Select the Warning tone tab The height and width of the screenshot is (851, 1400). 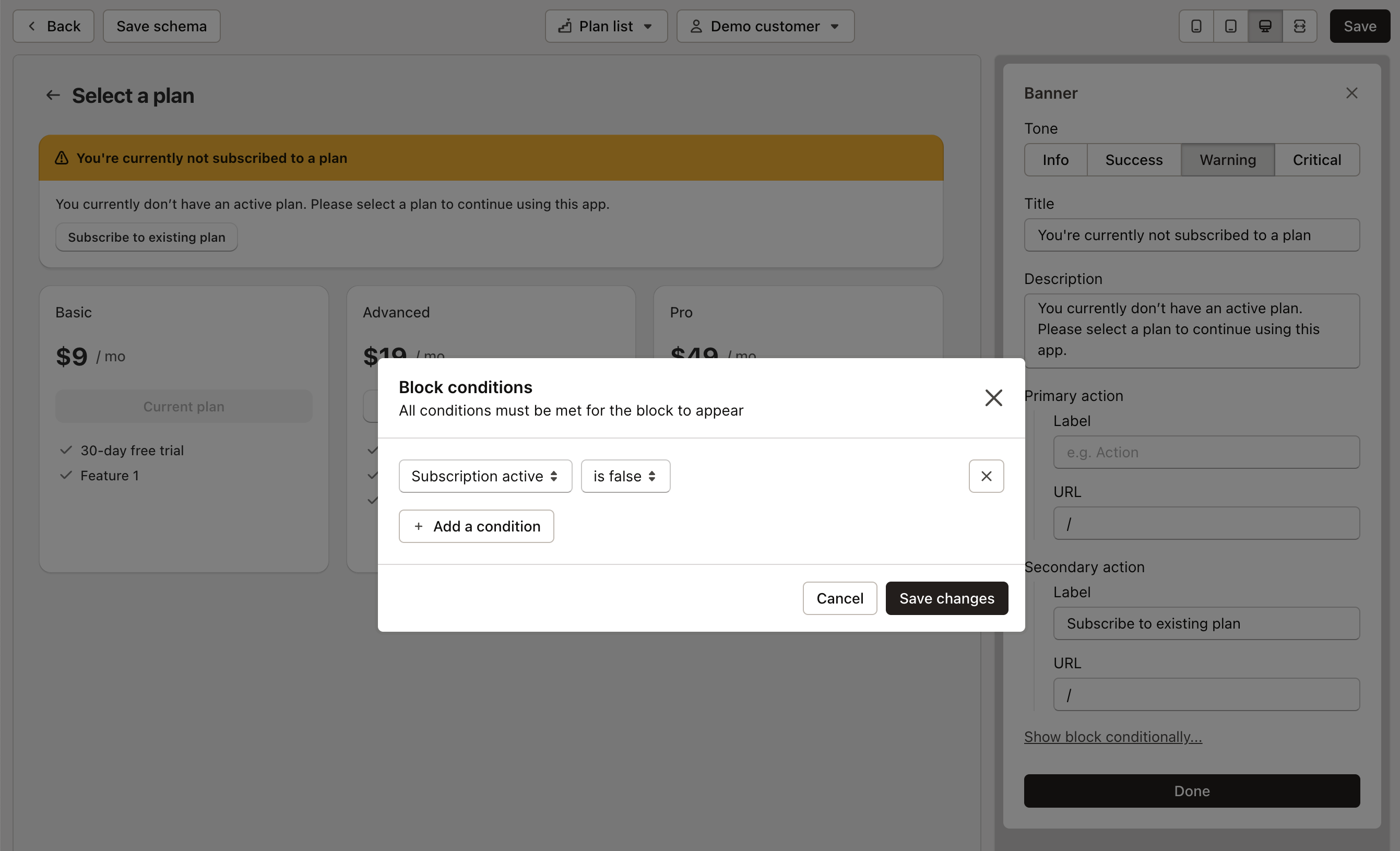coord(1228,159)
